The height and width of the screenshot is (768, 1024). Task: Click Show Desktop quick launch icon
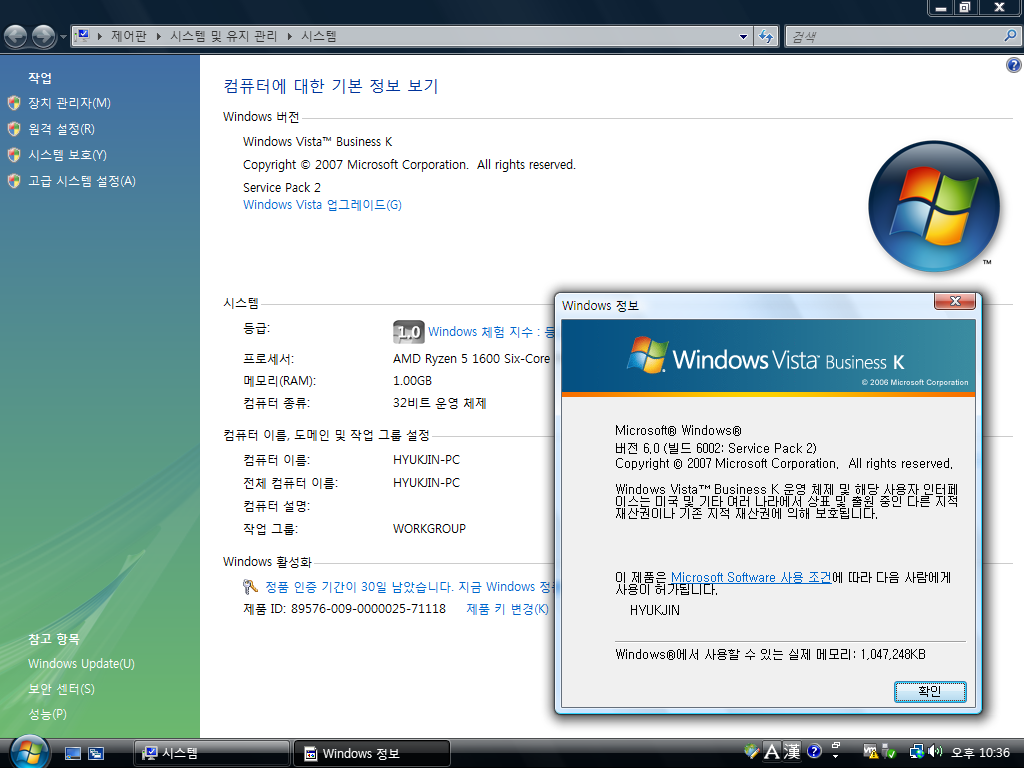(x=73, y=753)
